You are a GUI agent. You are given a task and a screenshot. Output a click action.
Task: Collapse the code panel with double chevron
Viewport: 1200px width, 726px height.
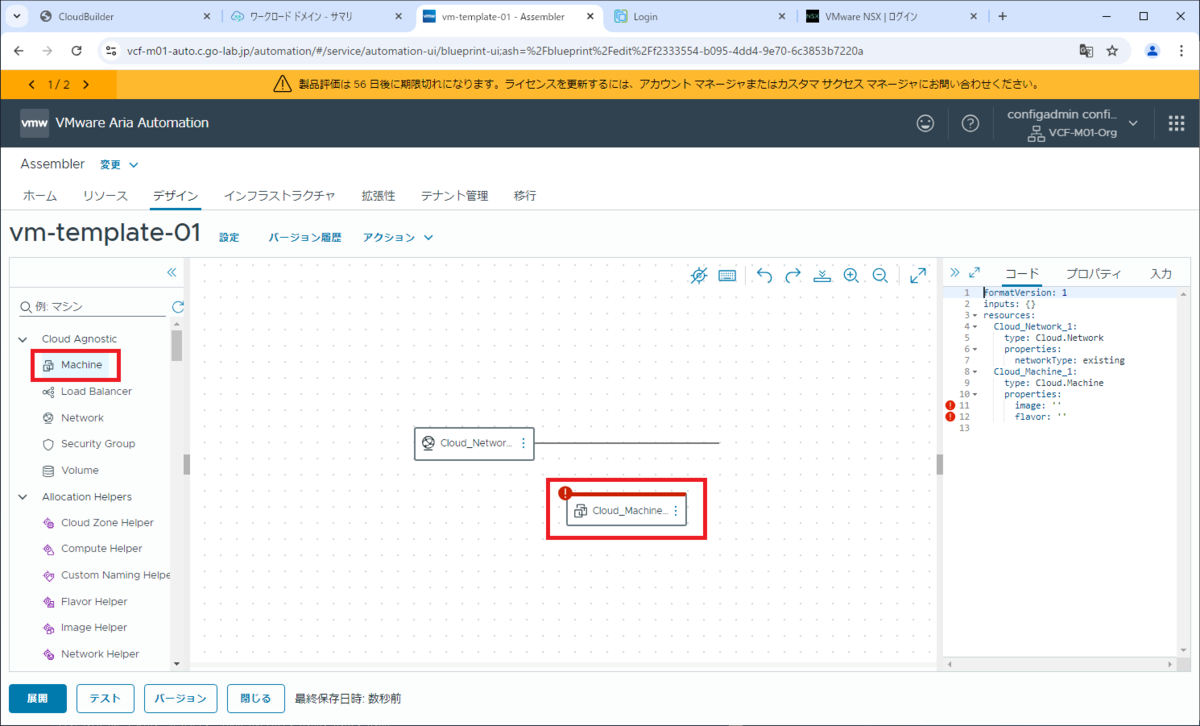(954, 272)
